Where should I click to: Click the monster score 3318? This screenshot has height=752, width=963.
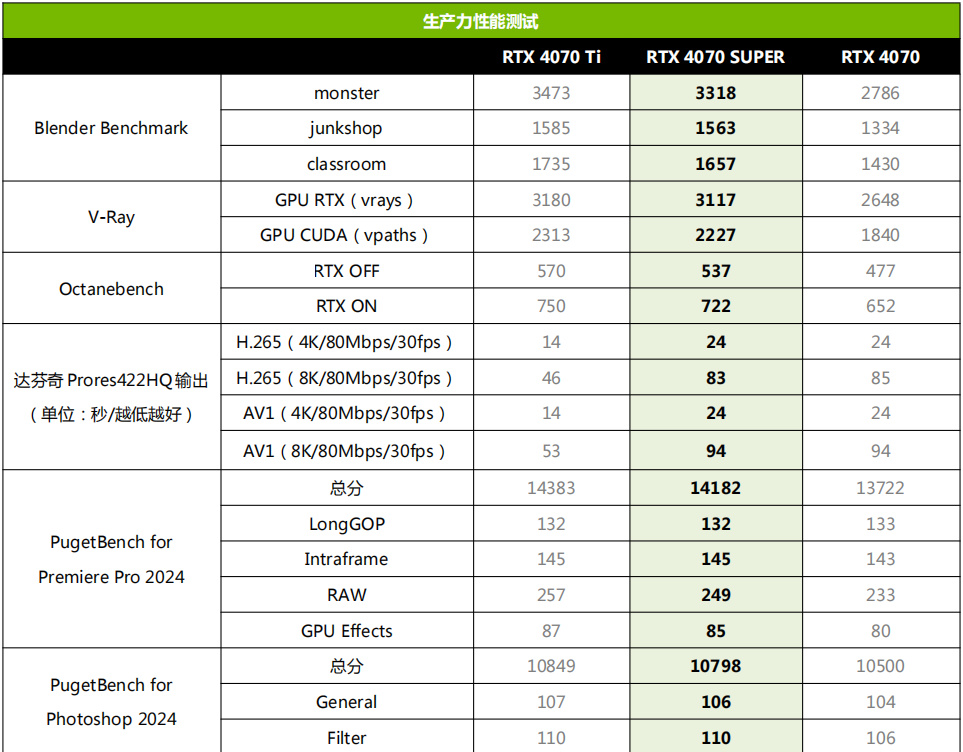pos(715,93)
